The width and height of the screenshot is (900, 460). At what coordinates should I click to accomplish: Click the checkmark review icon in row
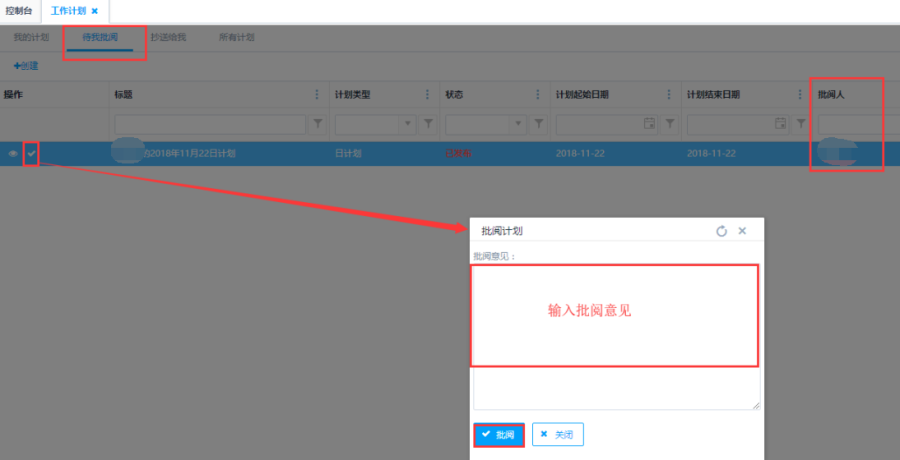[x=31, y=153]
